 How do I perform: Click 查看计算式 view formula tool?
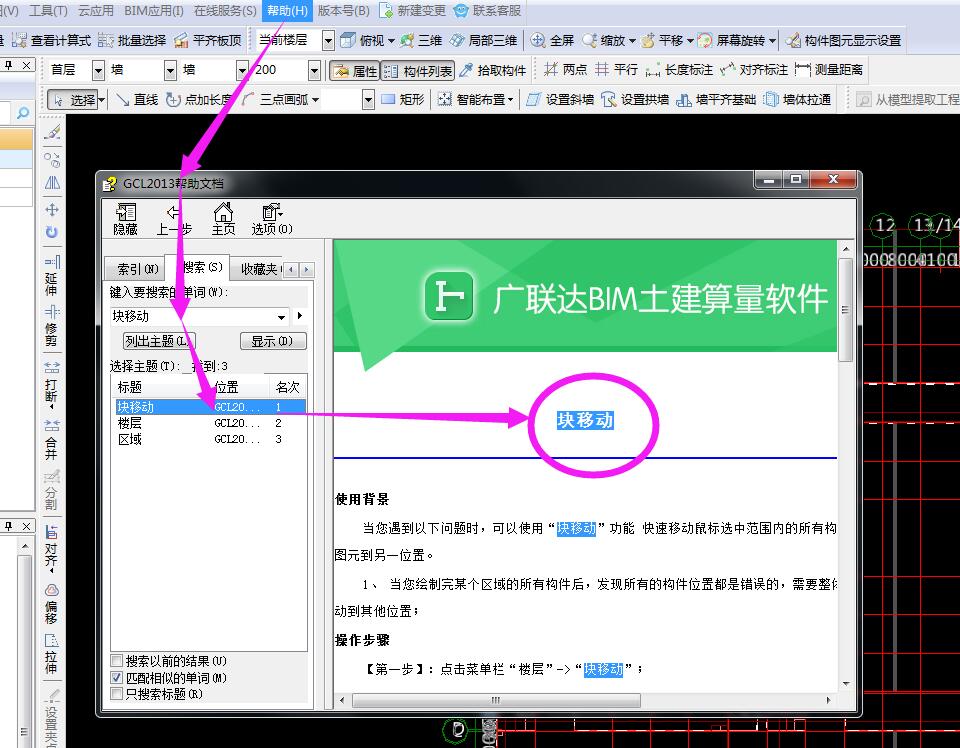(x=51, y=40)
